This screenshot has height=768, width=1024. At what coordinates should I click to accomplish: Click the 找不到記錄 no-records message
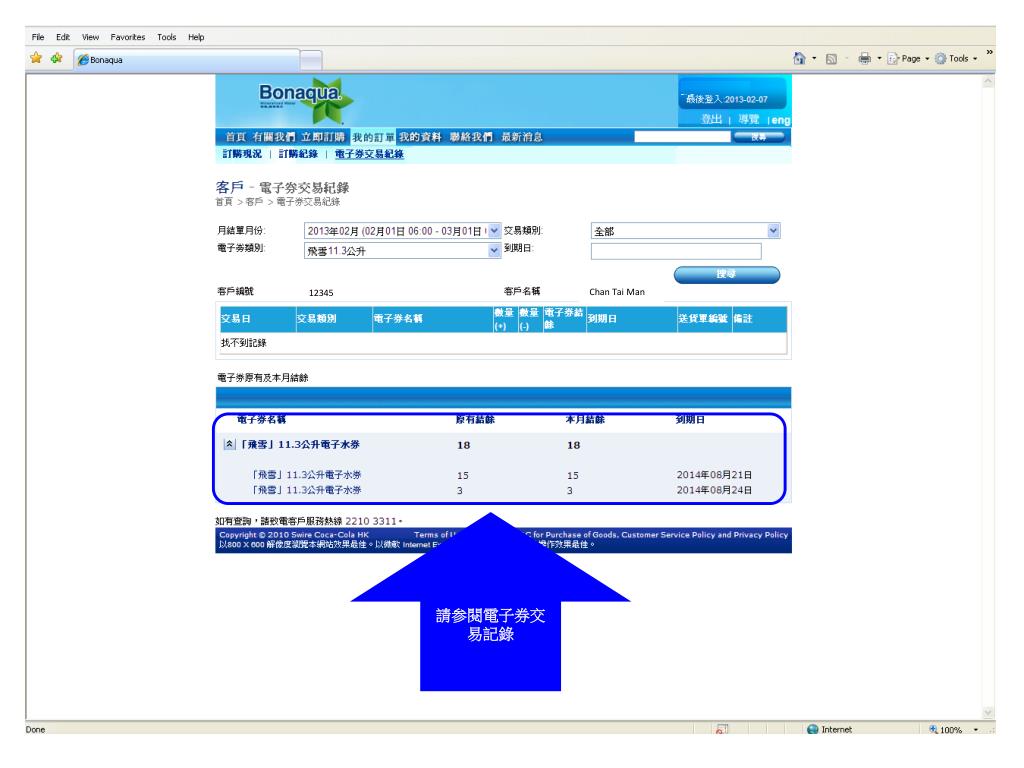[x=243, y=343]
